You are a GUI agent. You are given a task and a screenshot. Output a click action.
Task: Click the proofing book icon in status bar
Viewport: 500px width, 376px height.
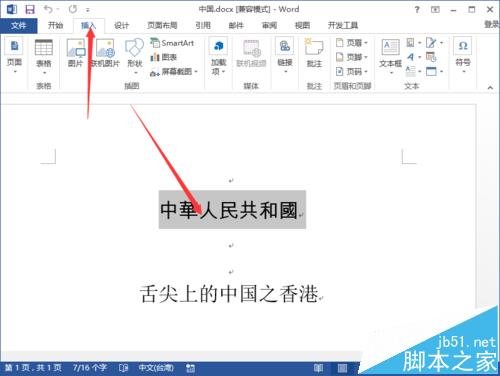123,368
